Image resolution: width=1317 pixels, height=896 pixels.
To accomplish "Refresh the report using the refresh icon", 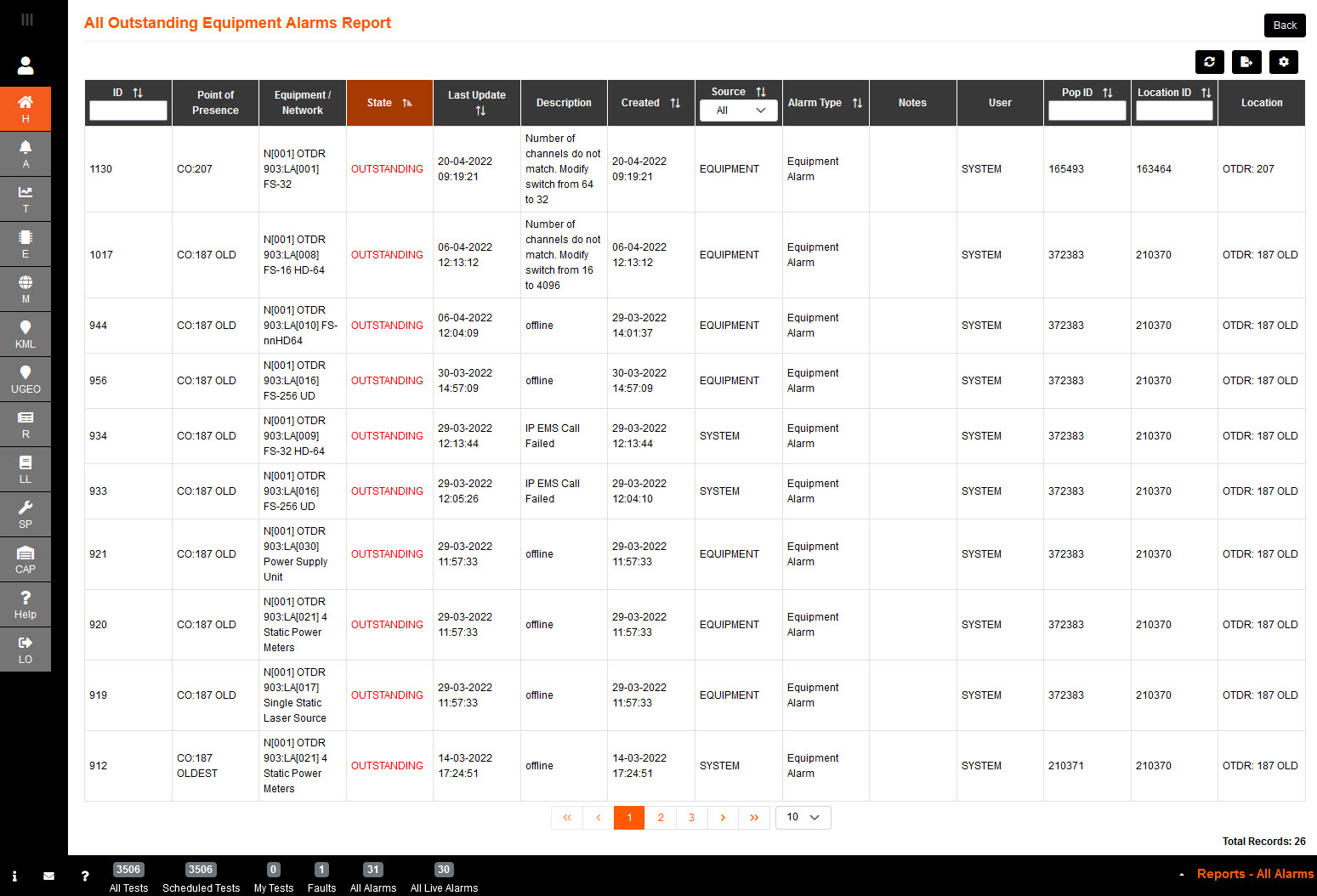I will coord(1209,62).
